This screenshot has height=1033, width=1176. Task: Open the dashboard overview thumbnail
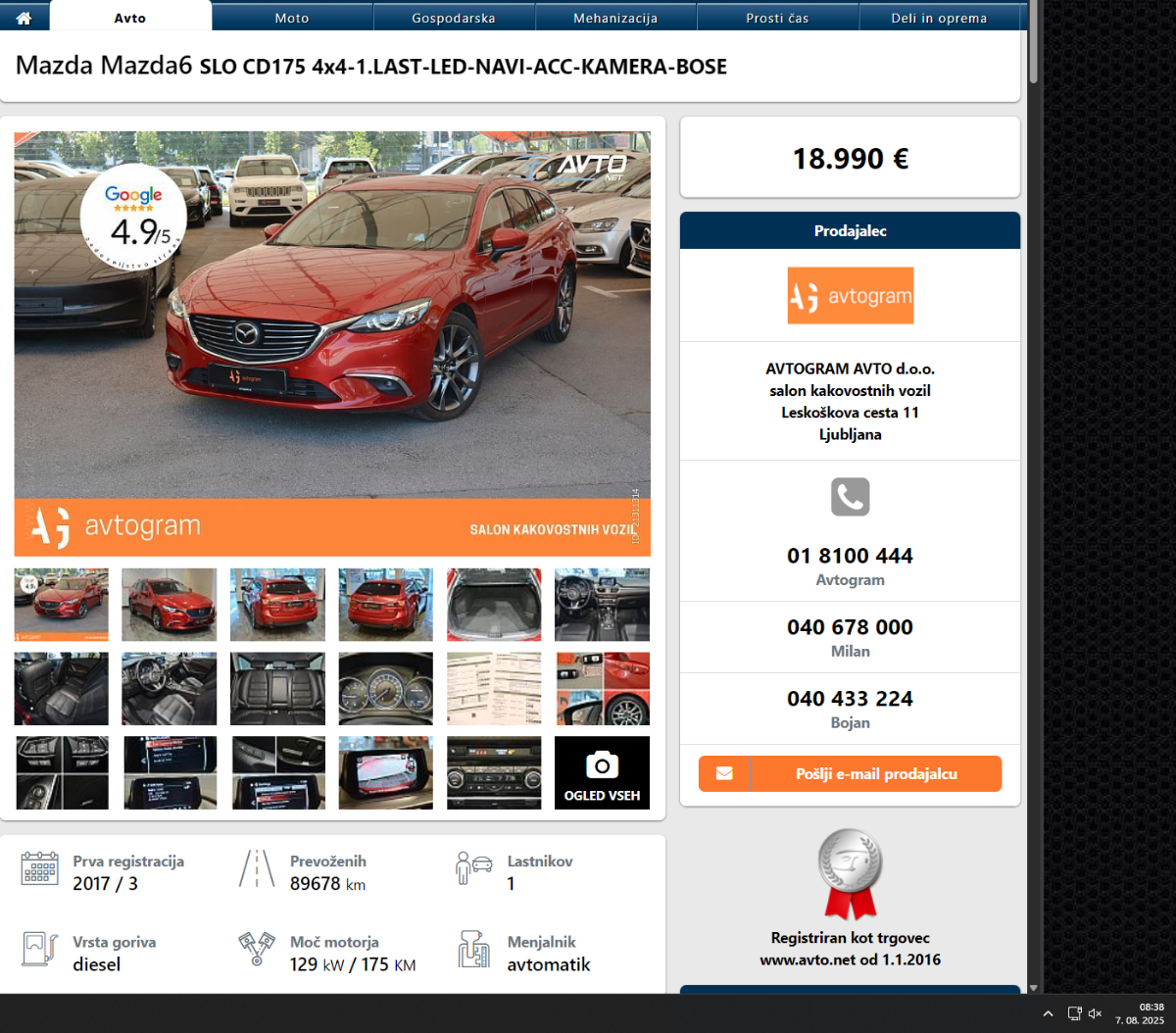click(602, 605)
